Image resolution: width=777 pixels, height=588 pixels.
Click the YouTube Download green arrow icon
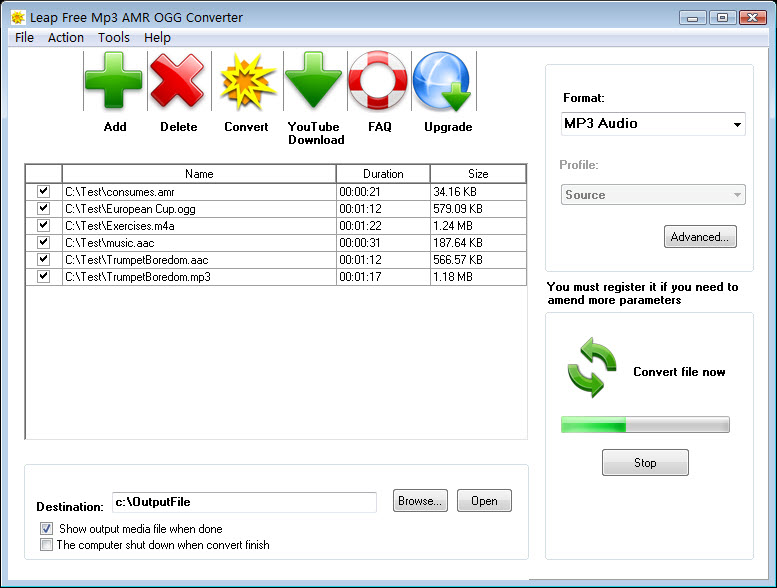(x=313, y=80)
